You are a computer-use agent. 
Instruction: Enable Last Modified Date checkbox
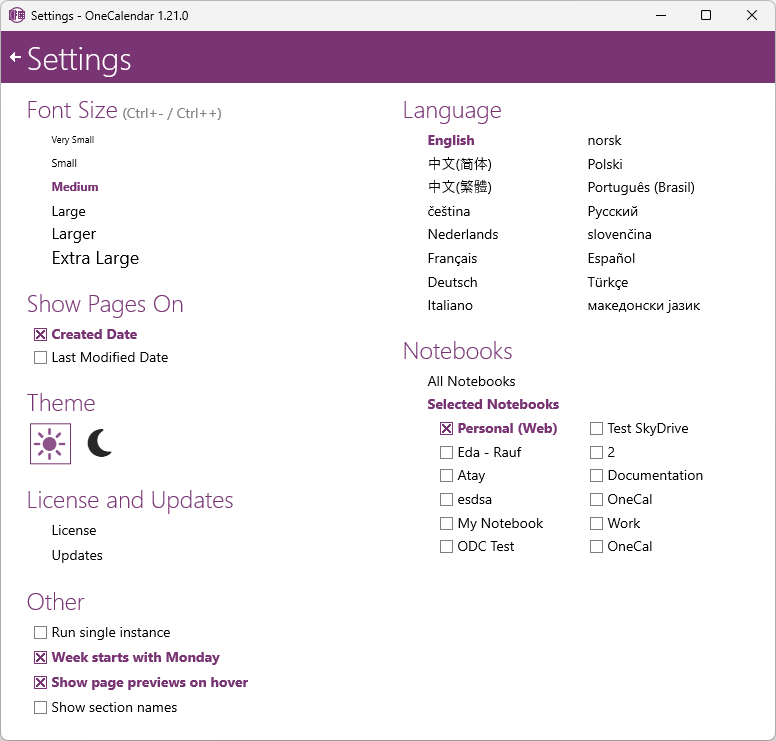(41, 357)
